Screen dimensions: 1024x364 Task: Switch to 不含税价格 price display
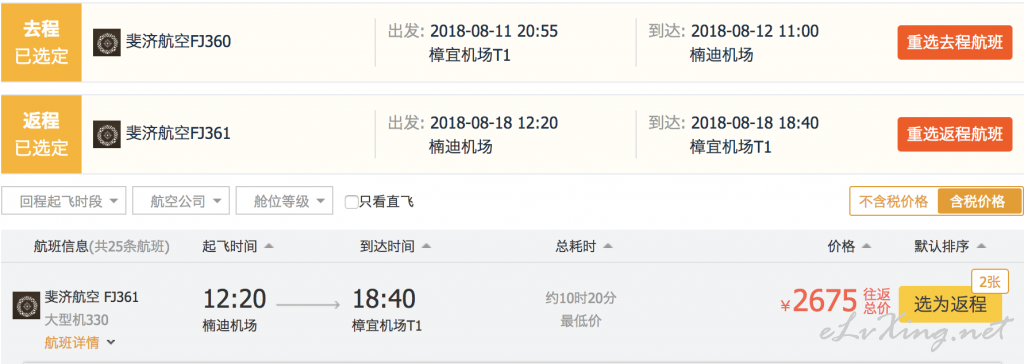893,201
